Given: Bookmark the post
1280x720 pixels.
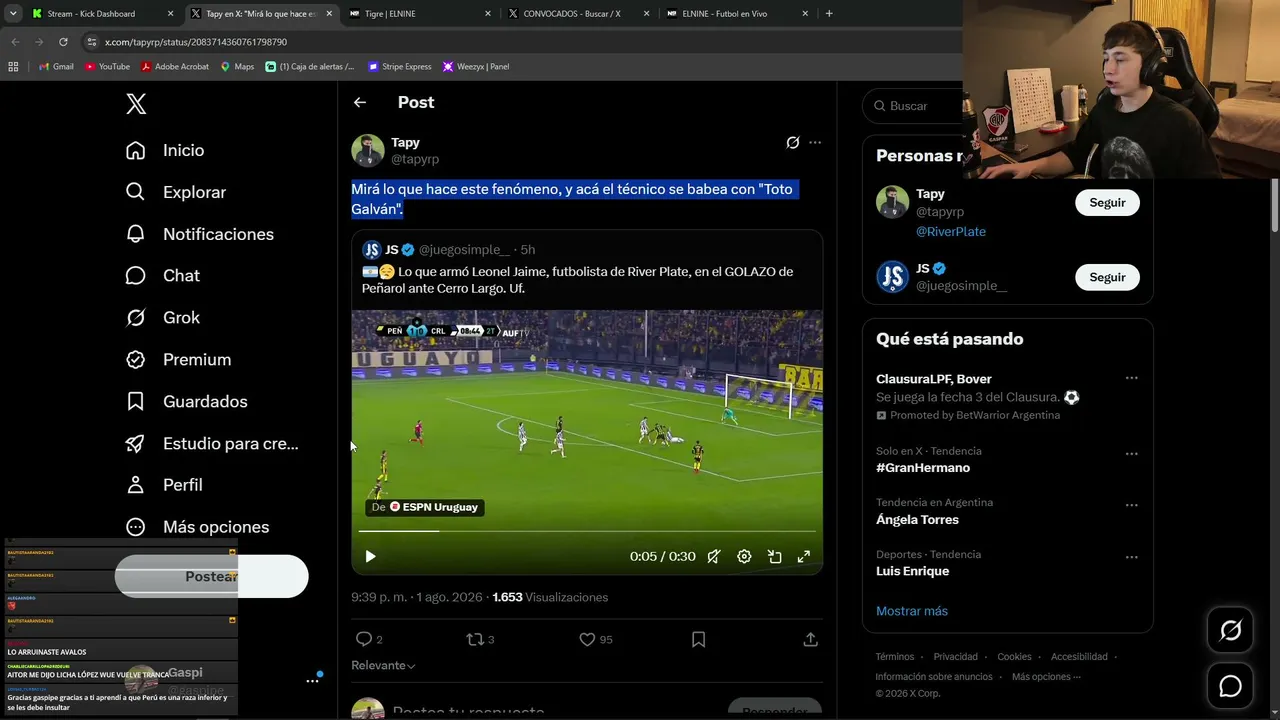Looking at the screenshot, I should (x=699, y=639).
